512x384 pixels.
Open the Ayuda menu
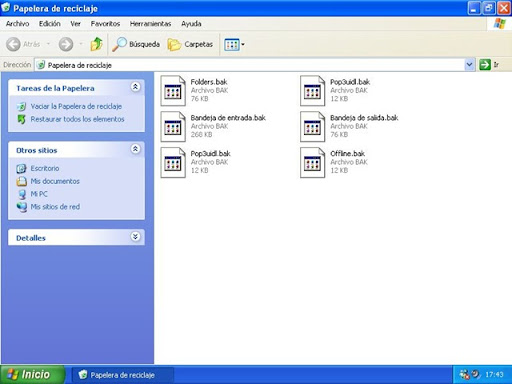[191, 24]
